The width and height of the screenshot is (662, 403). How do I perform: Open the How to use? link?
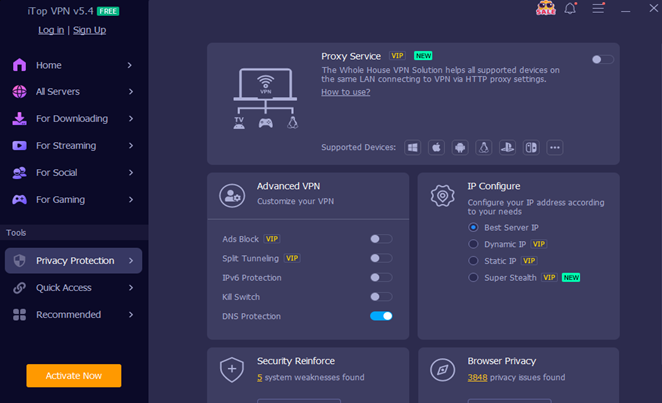345,92
